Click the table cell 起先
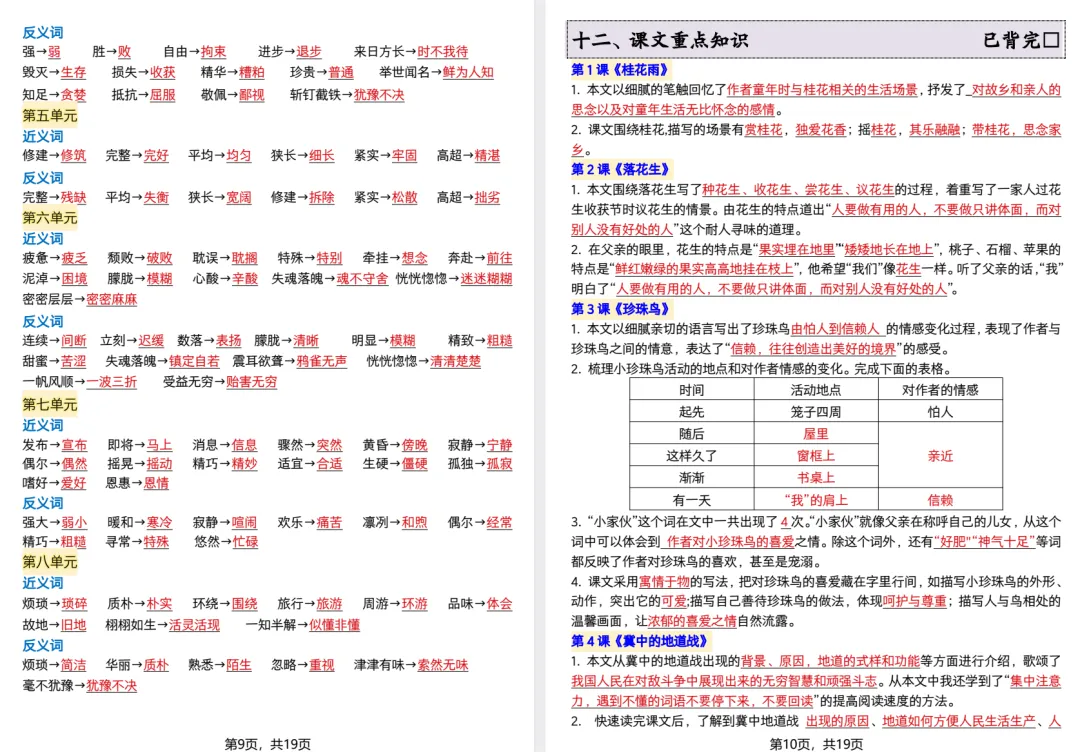 [692, 412]
